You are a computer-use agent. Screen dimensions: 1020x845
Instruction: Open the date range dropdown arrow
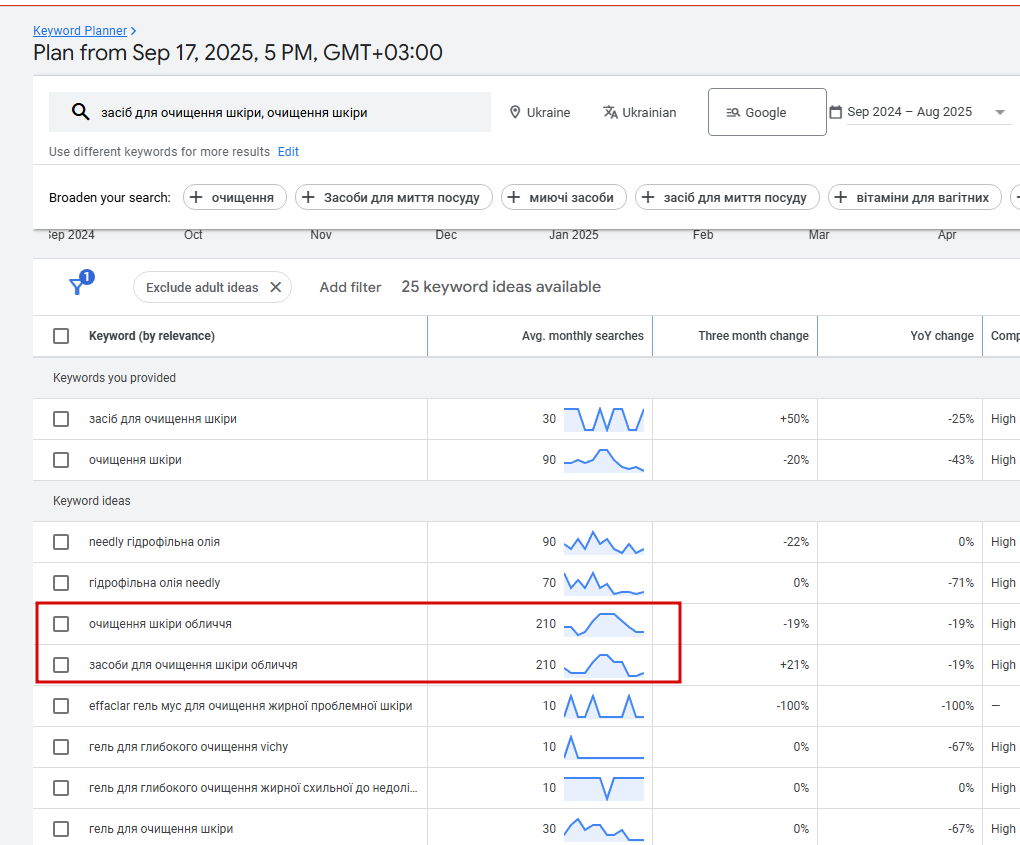coord(1000,113)
